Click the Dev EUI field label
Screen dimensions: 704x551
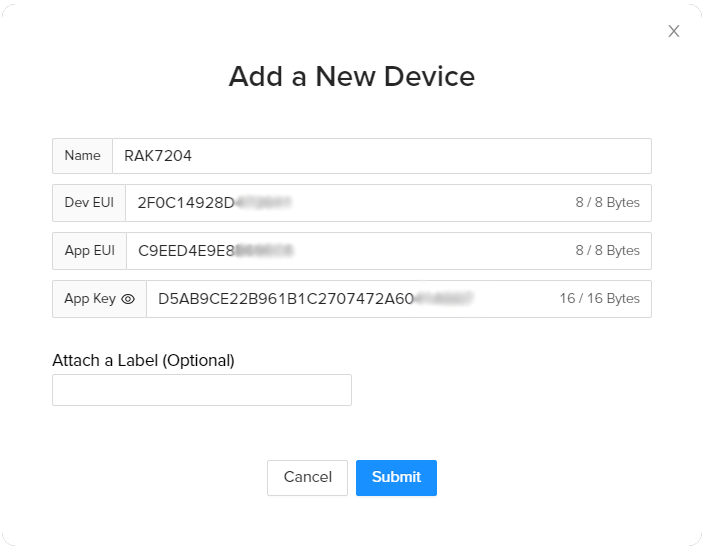89,203
